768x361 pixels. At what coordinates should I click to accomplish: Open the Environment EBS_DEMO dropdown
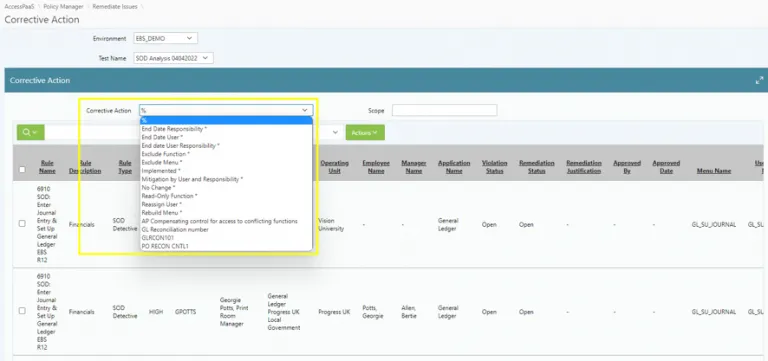(x=166, y=38)
